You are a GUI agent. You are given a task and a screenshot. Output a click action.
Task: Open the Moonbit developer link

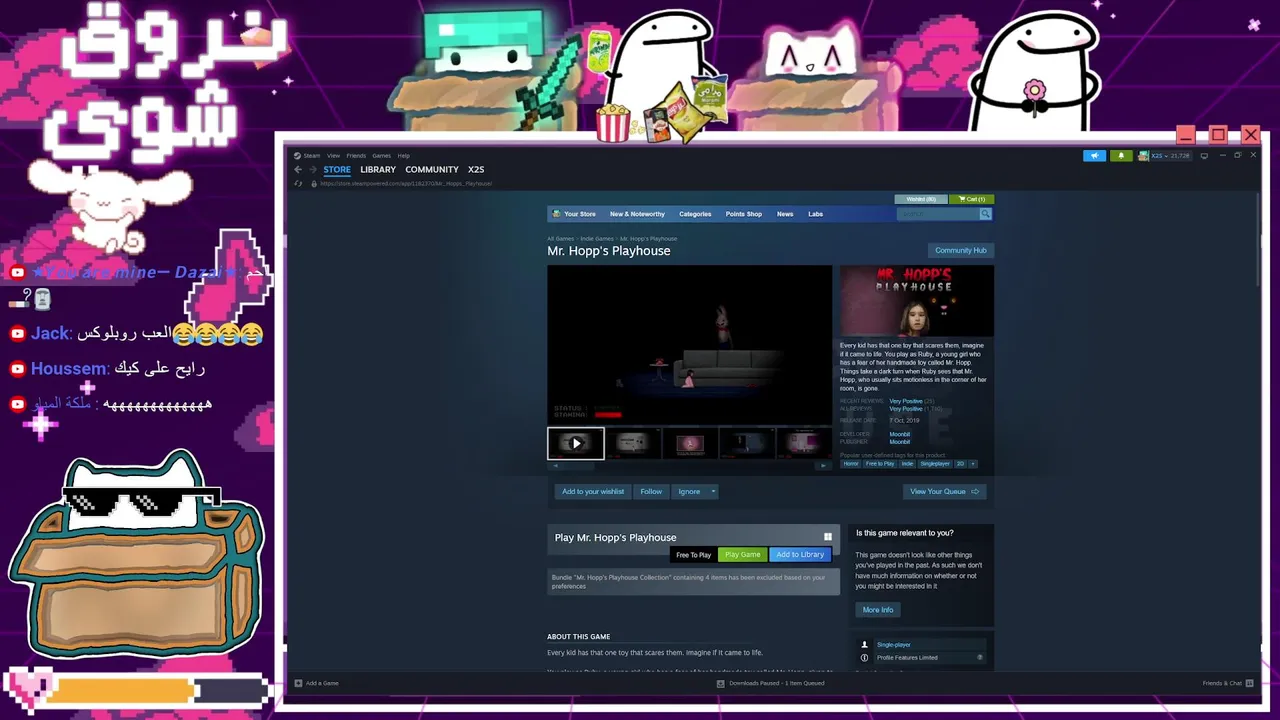tap(900, 434)
